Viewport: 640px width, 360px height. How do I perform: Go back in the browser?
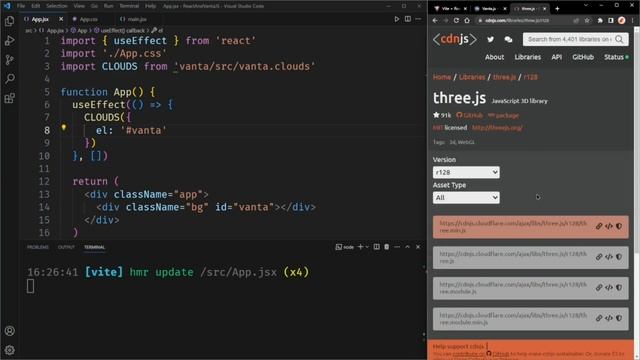(435, 20)
